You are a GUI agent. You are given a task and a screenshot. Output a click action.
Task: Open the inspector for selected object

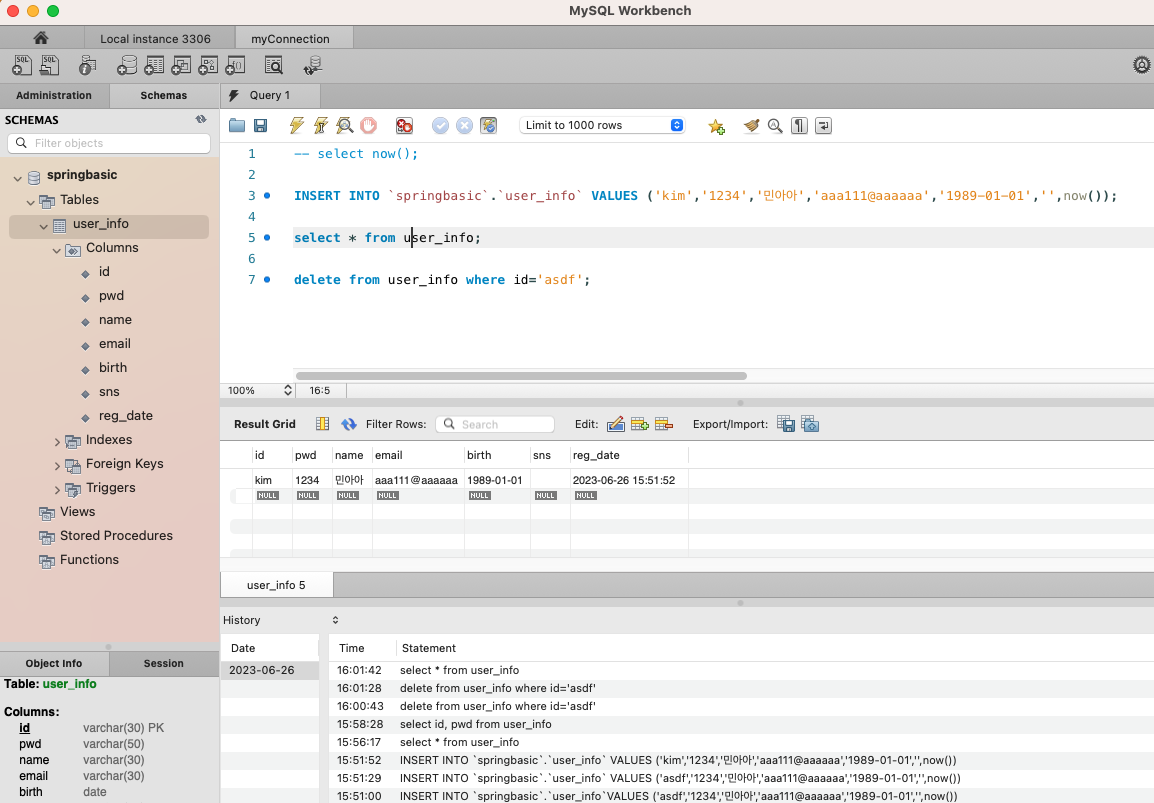click(x=87, y=66)
